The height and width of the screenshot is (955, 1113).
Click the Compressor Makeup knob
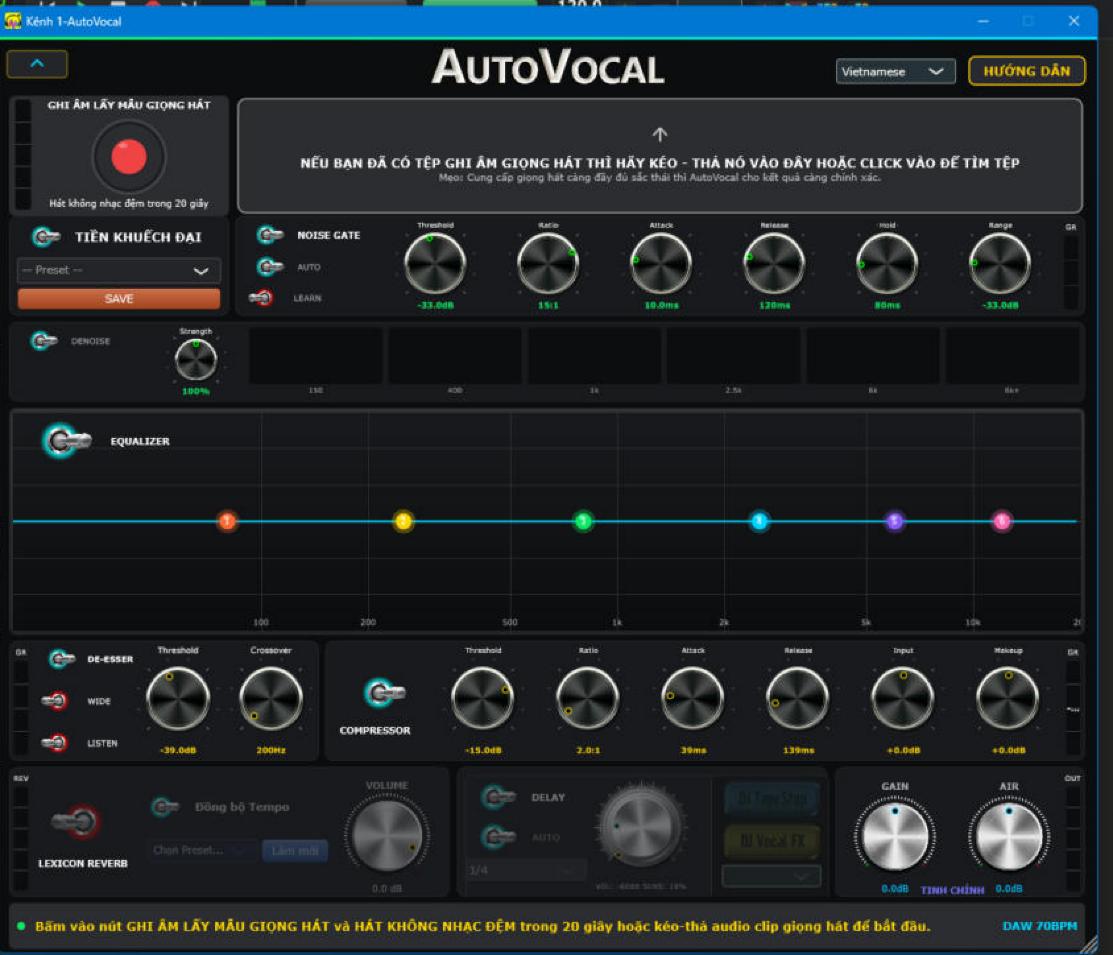point(1008,699)
